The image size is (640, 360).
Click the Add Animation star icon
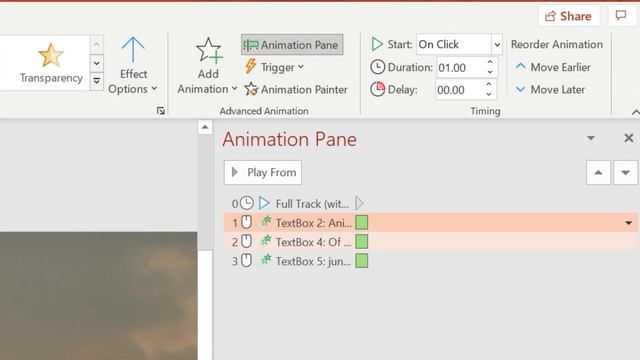pos(209,51)
